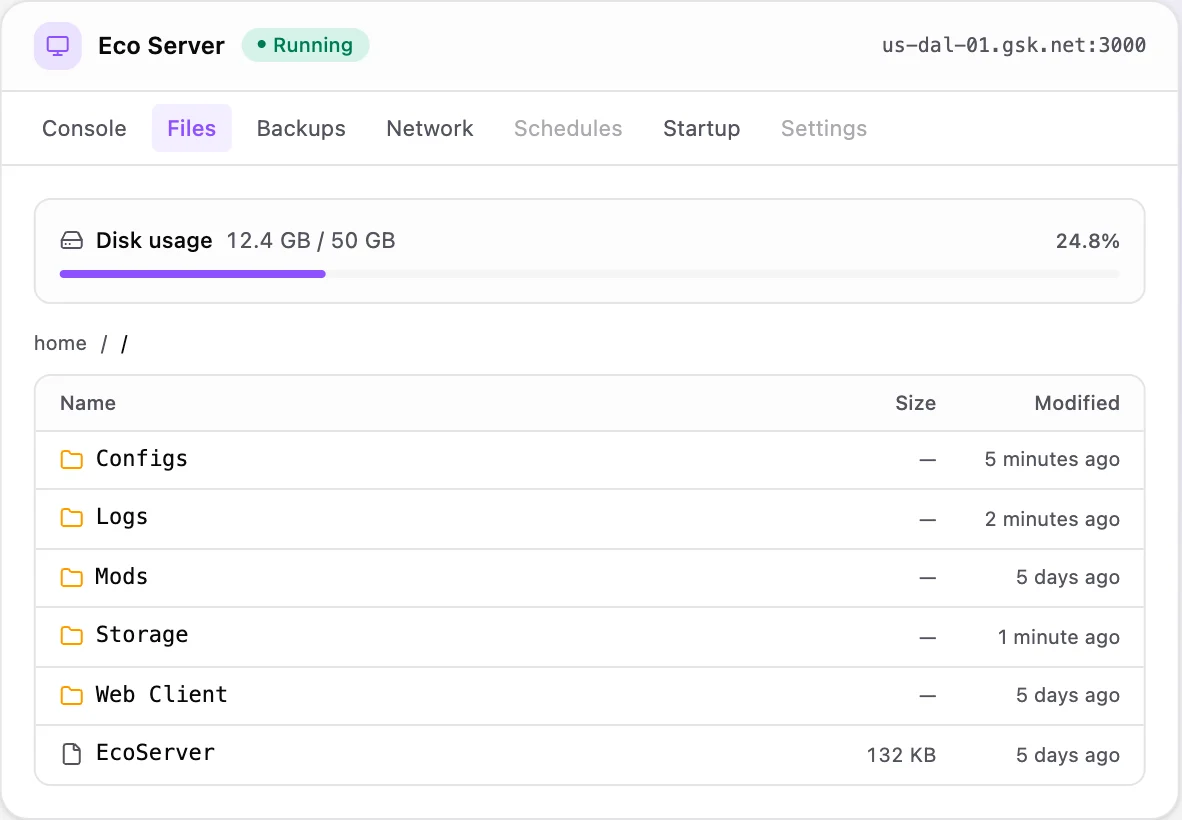1182x820 pixels.
Task: Open the Schedules tab
Action: pos(568,128)
